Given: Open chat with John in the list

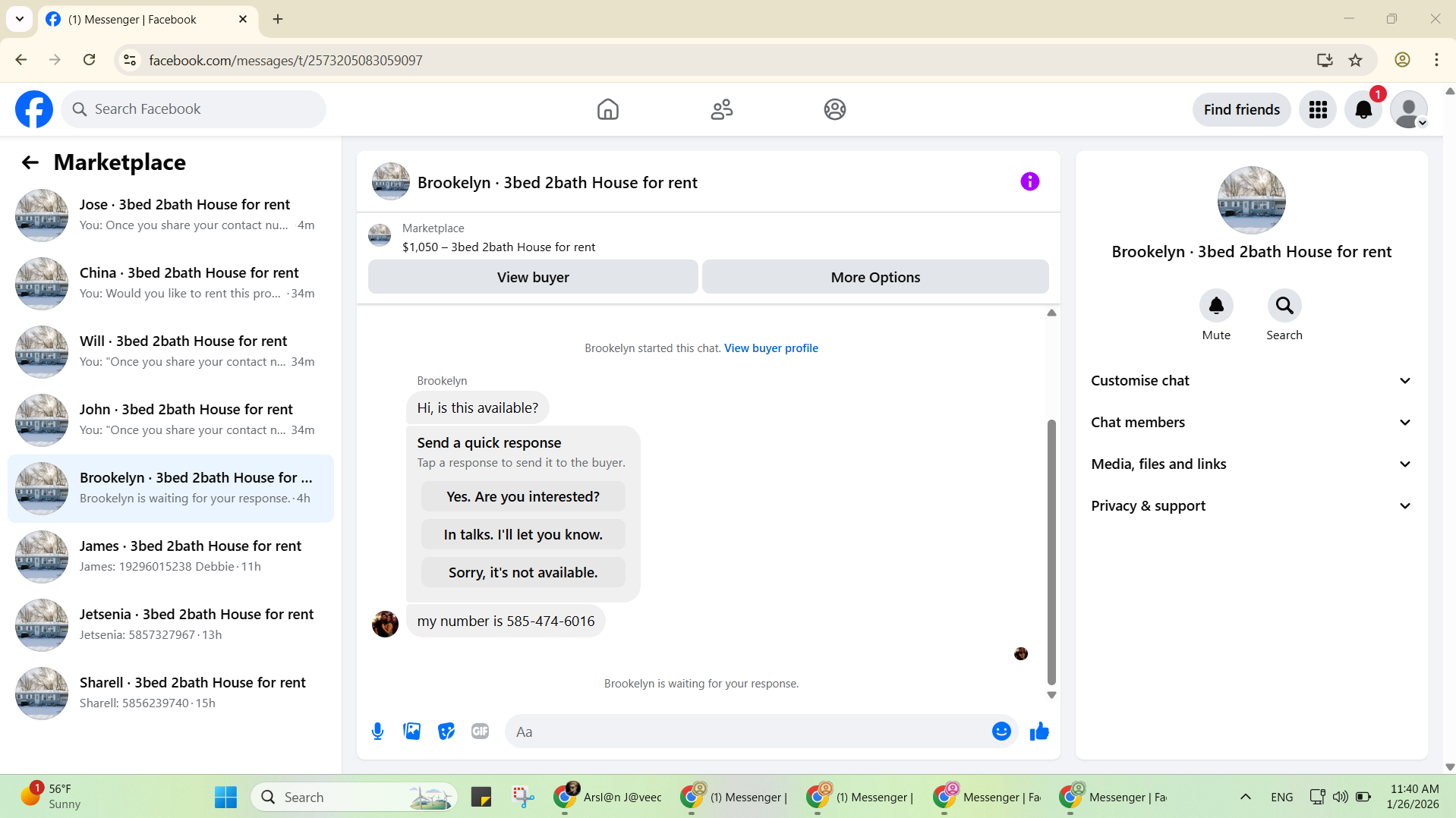Looking at the screenshot, I should [171, 420].
